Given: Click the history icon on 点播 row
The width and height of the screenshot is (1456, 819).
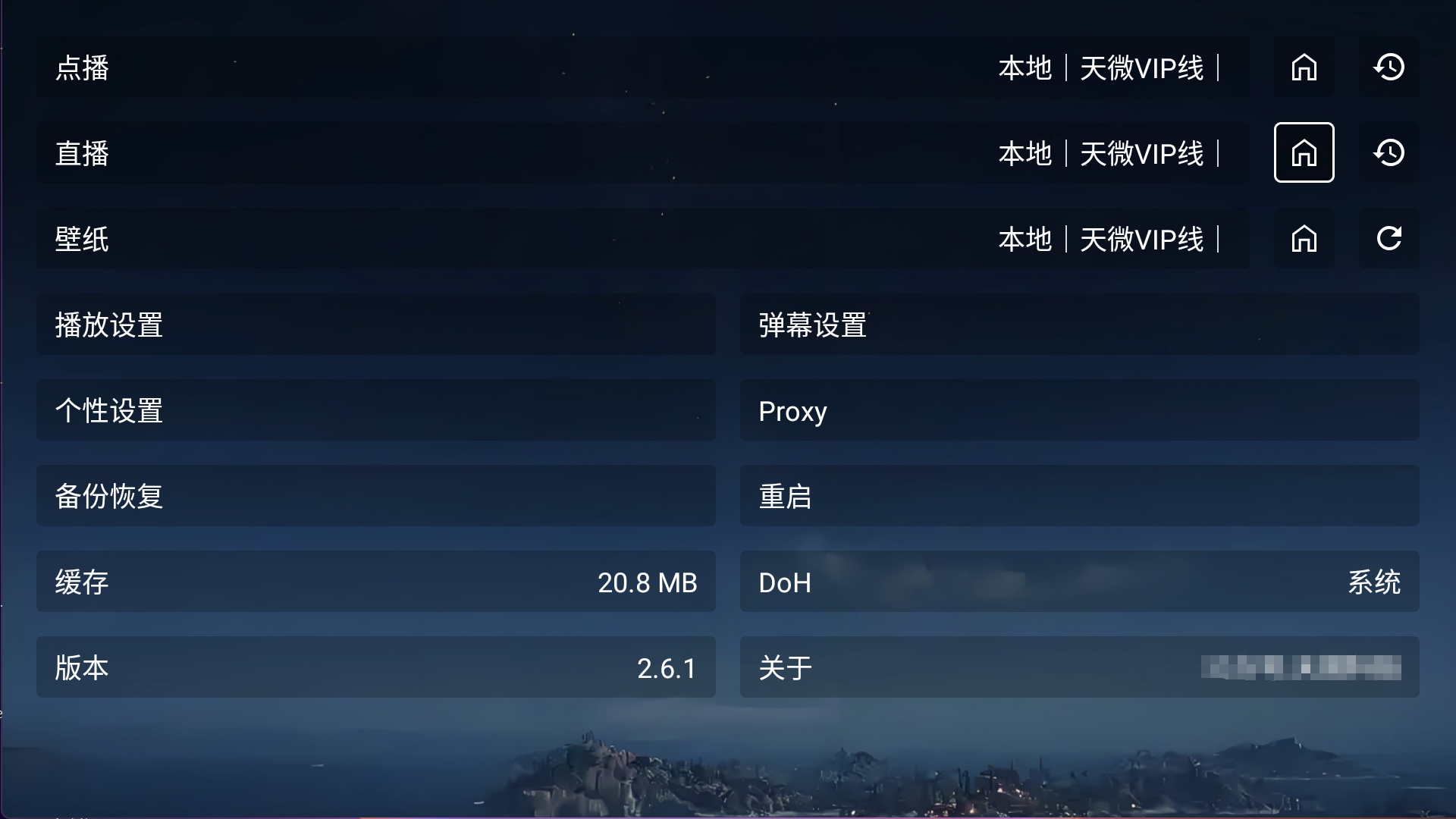Looking at the screenshot, I should pos(1389,67).
